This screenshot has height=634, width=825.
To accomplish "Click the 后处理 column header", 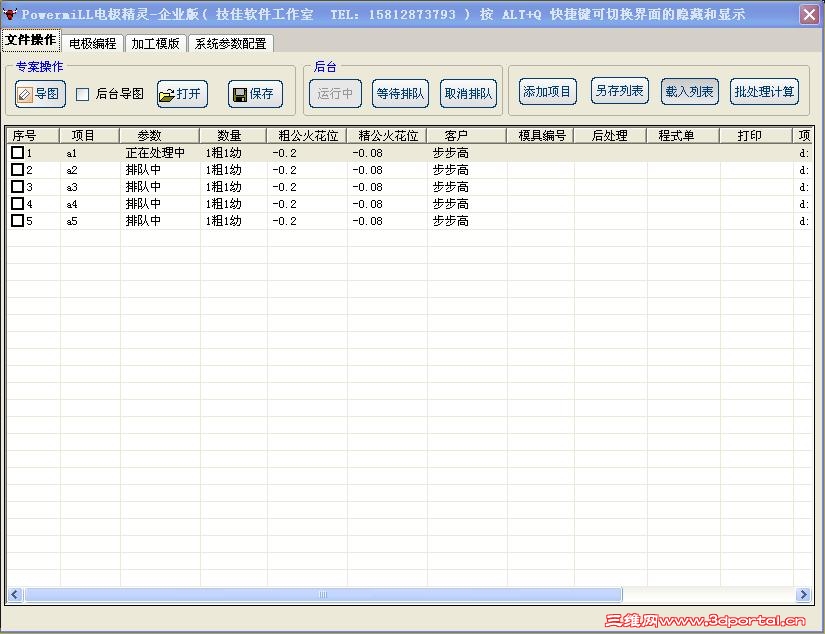I will click(x=610, y=136).
